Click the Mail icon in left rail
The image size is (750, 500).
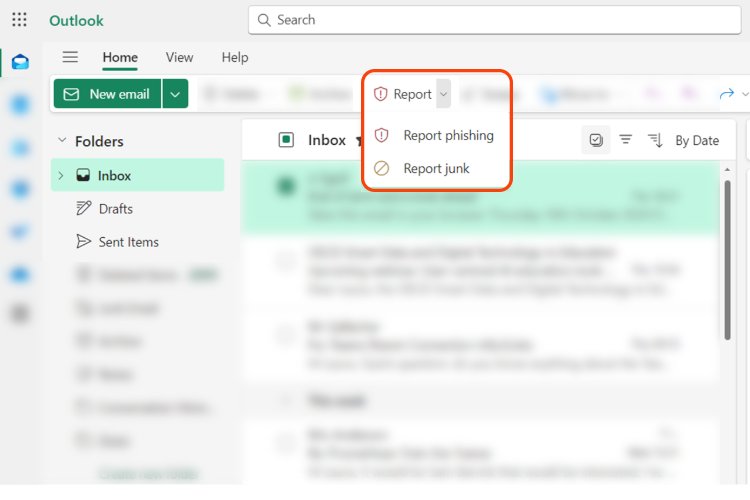(x=20, y=63)
